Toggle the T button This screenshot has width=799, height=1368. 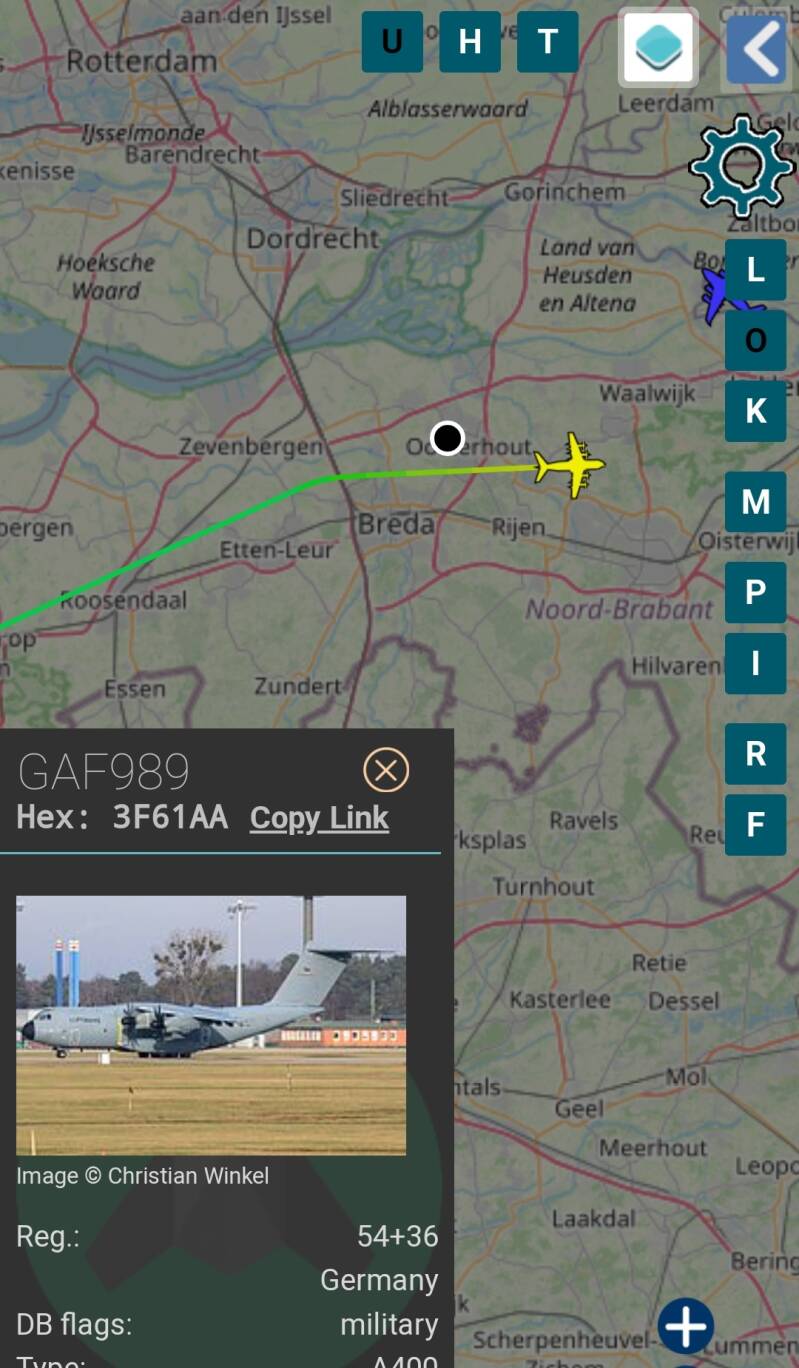tap(548, 42)
